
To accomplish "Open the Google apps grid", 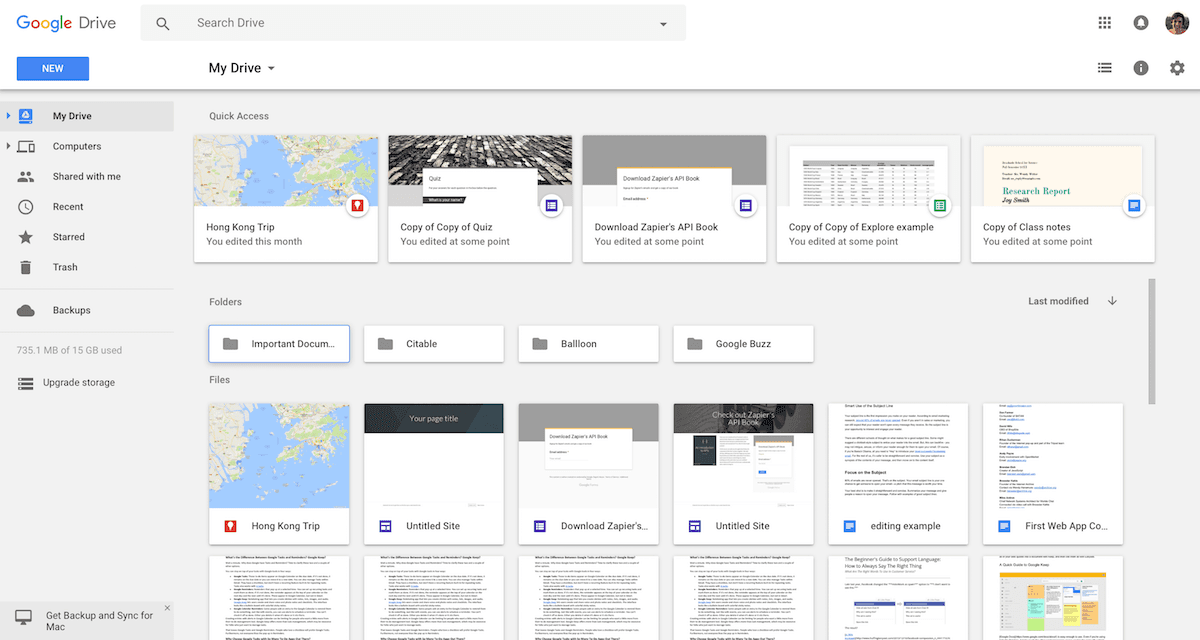I will click(1105, 23).
